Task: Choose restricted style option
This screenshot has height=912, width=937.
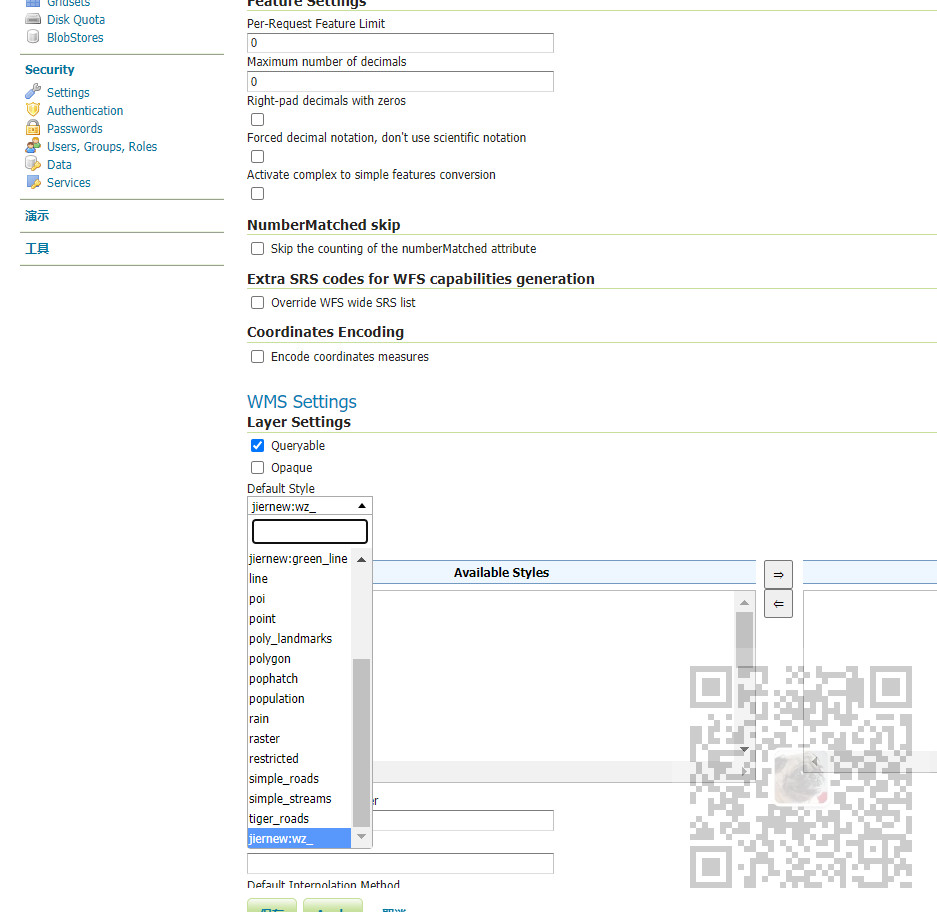Action: click(299, 758)
